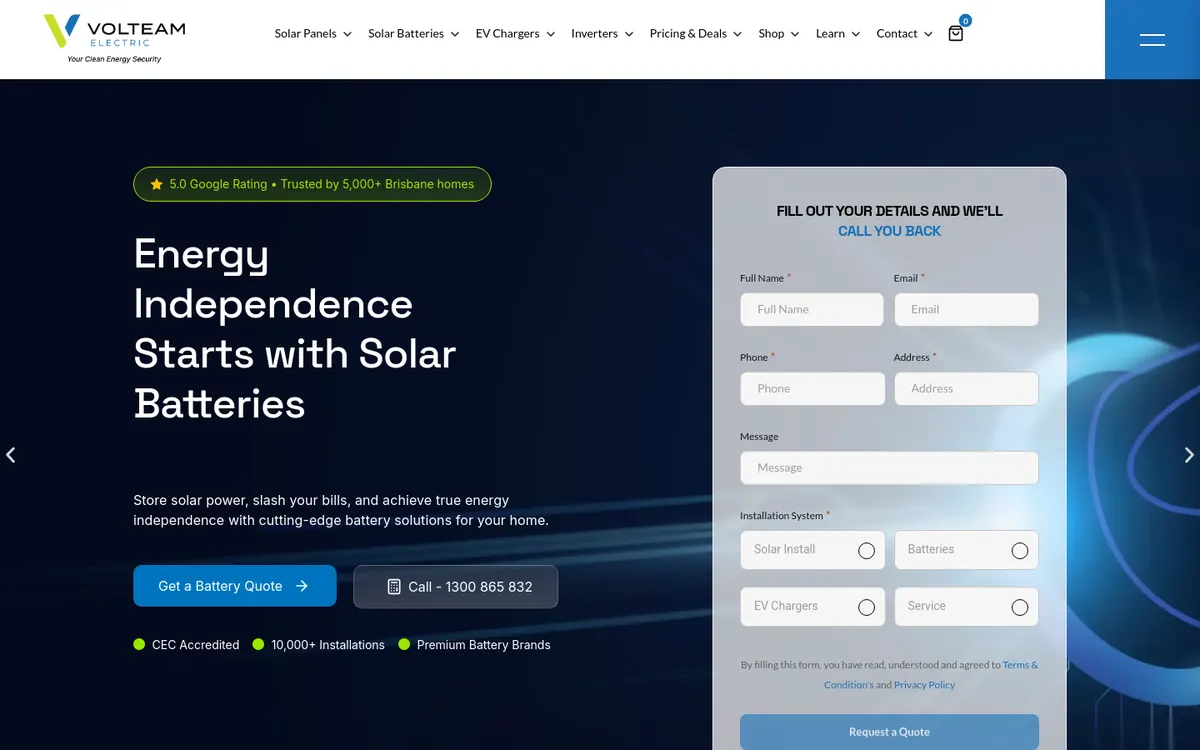Click 'Your Clean Energy Security' tagline
The width and height of the screenshot is (1200, 750).
point(114,60)
